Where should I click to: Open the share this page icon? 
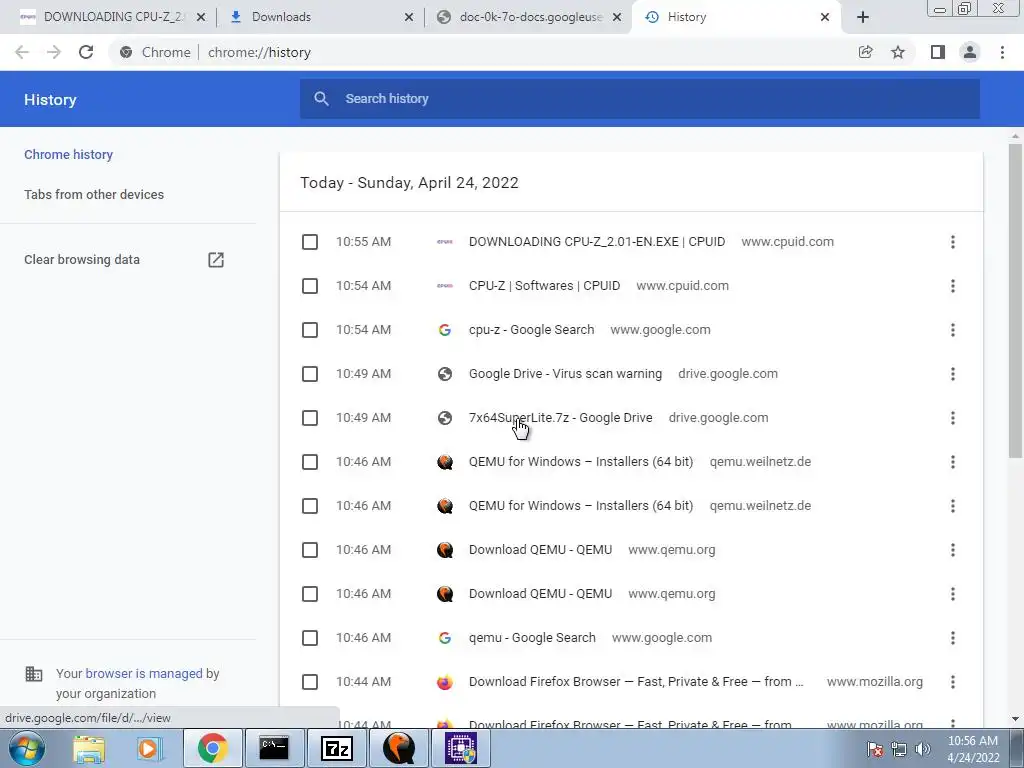click(x=865, y=52)
